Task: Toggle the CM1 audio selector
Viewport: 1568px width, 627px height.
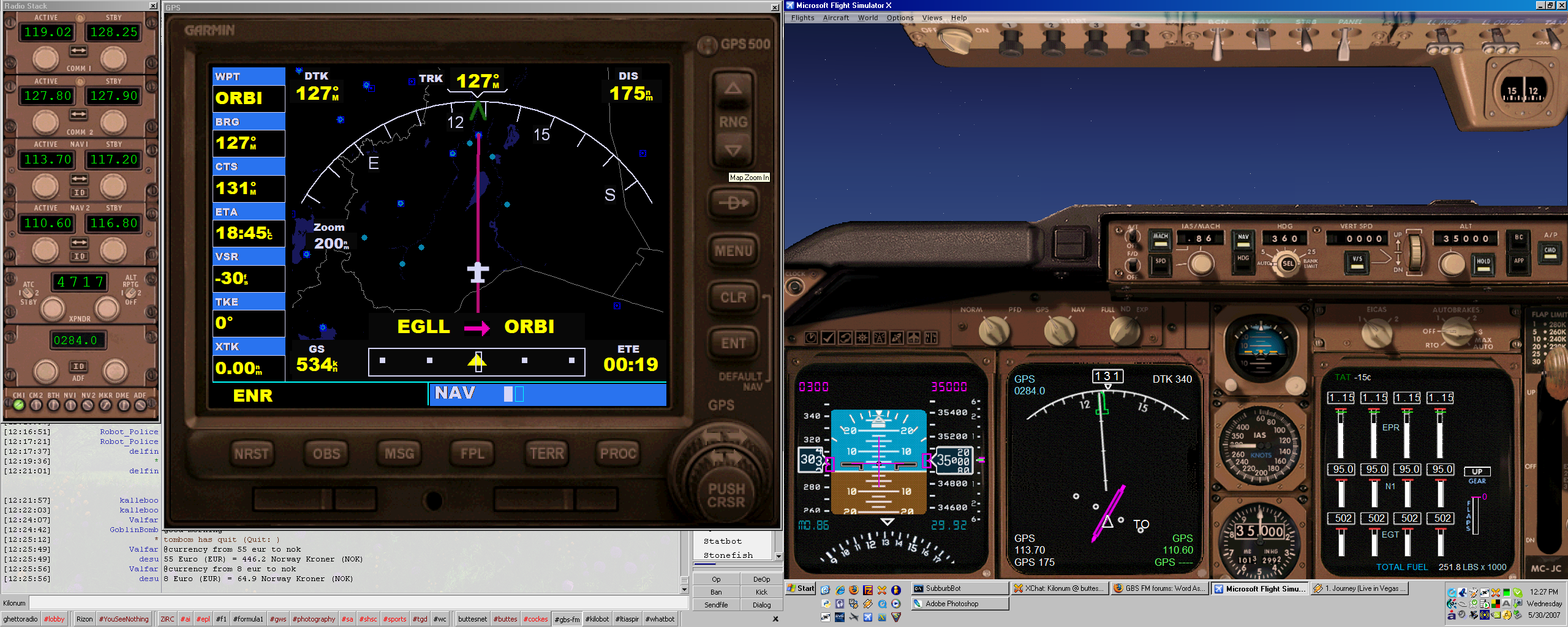Action: [x=19, y=404]
